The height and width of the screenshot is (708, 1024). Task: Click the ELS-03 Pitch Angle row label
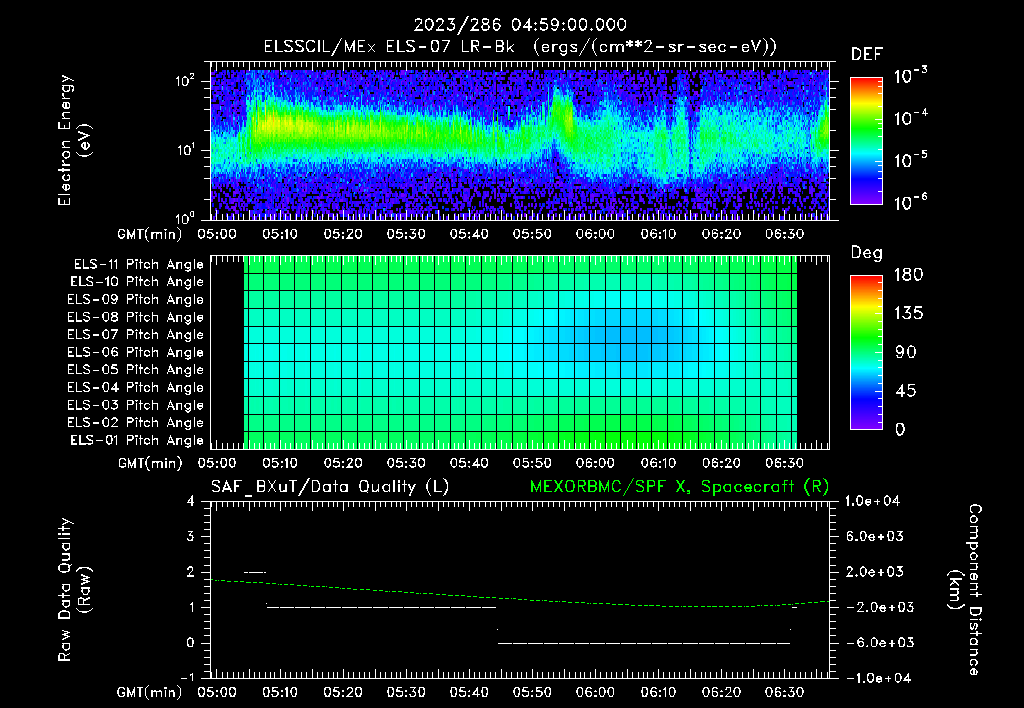135,405
